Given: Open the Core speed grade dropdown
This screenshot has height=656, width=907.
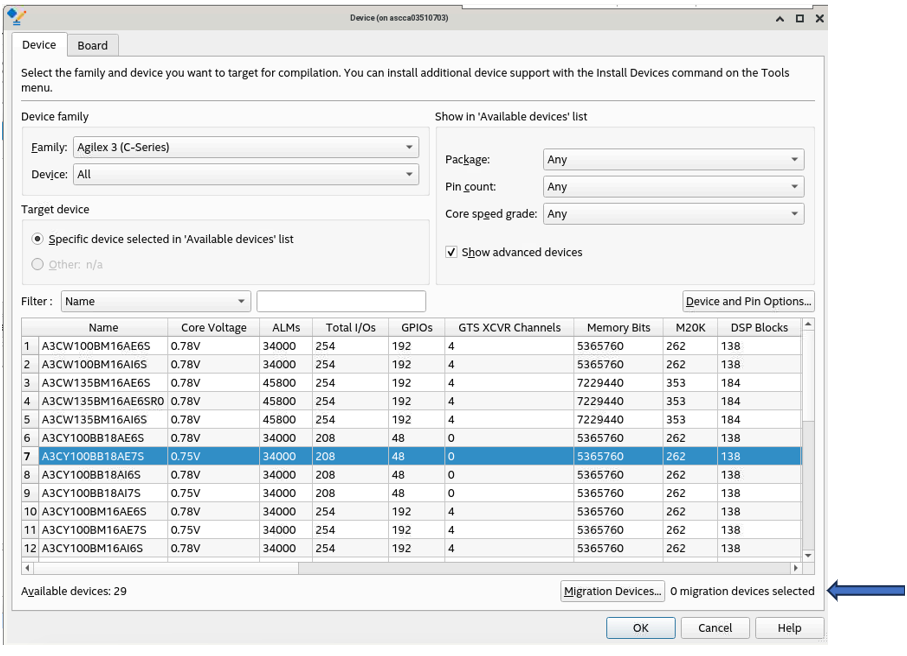Looking at the screenshot, I should [673, 213].
